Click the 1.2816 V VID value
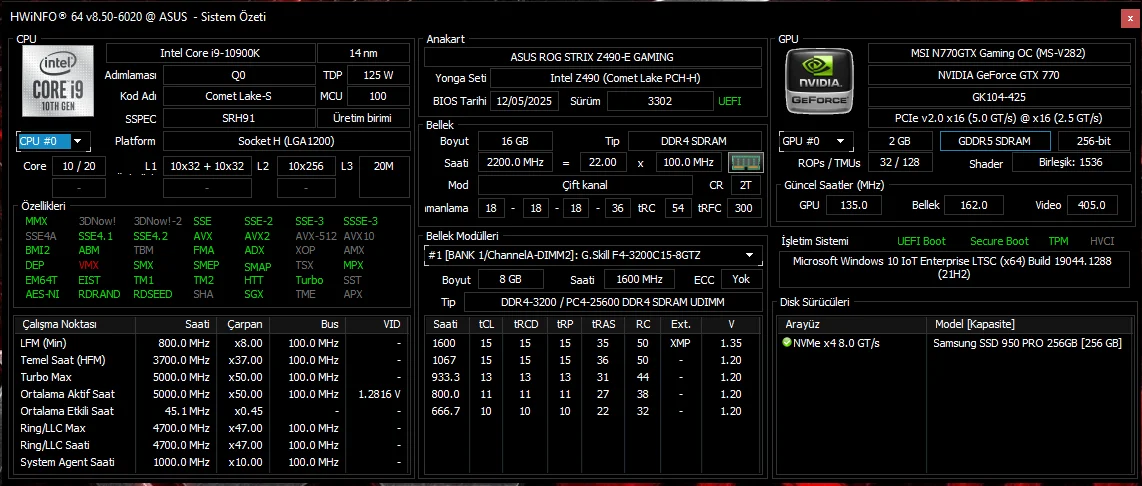 pyautogui.click(x=379, y=394)
